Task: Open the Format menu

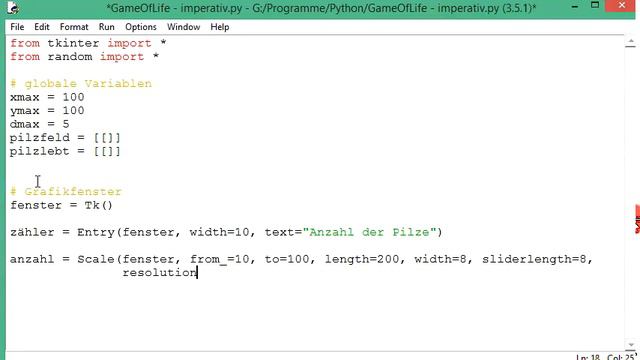Action: (x=74, y=27)
